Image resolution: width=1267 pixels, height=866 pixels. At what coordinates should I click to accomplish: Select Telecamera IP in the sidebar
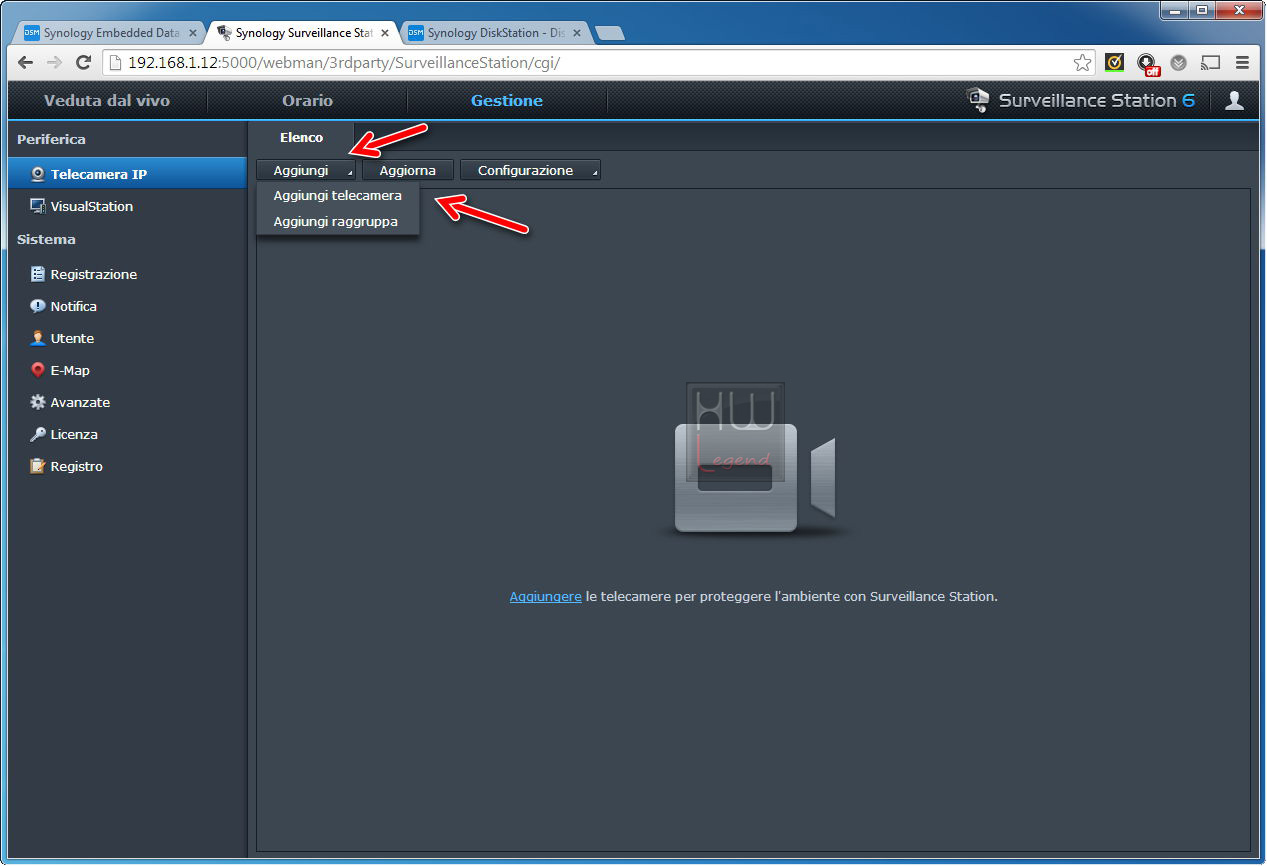pyautogui.click(x=127, y=174)
